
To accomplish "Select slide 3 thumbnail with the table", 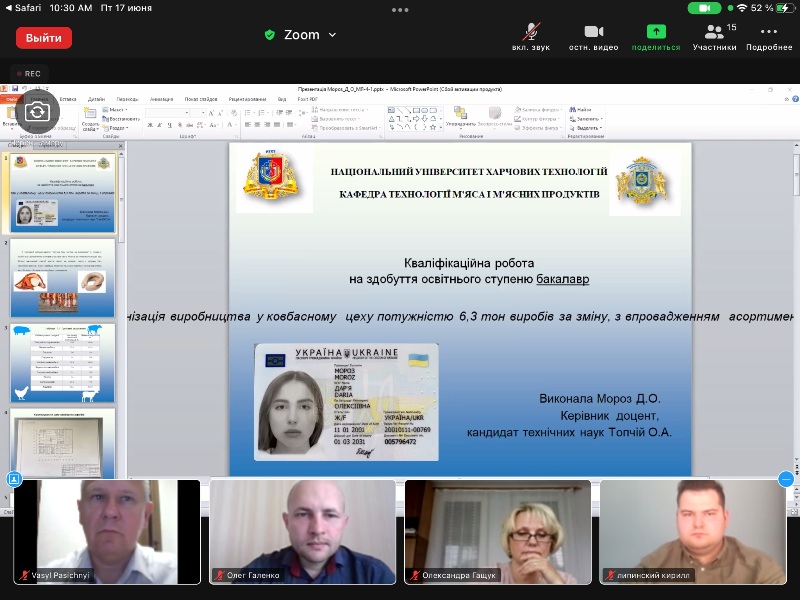I will pyautogui.click(x=63, y=362).
